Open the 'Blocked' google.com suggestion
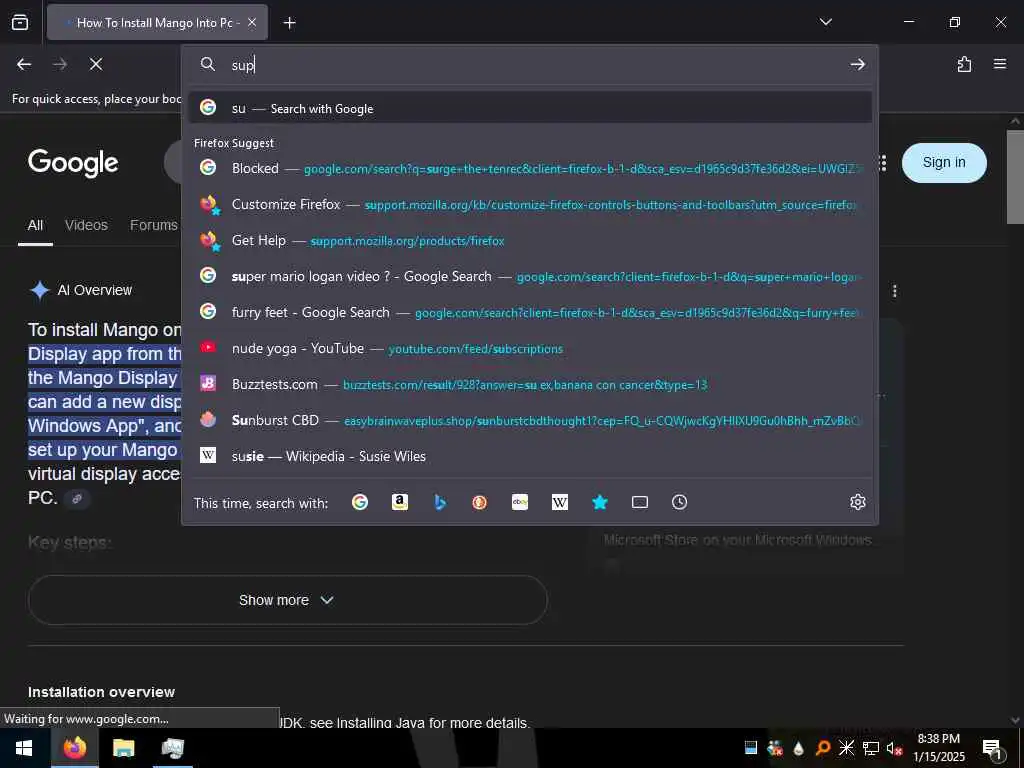 pyautogui.click(x=530, y=168)
